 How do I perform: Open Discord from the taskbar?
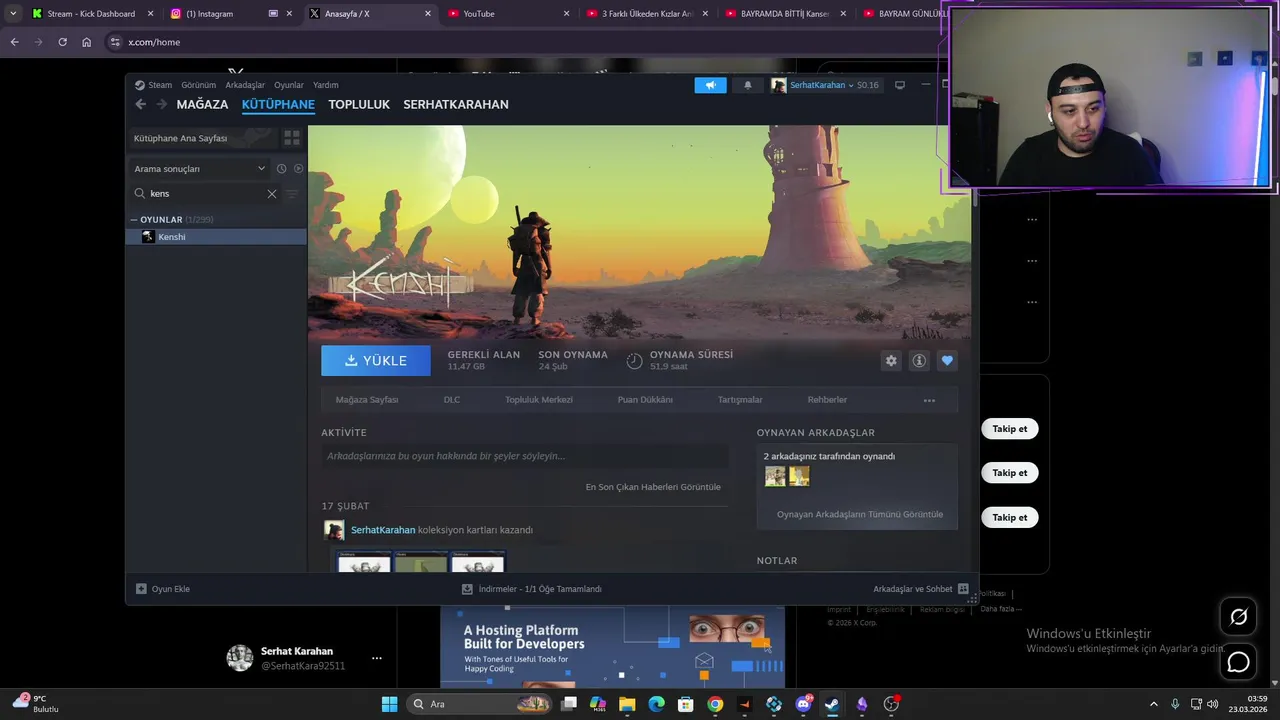pos(803,704)
